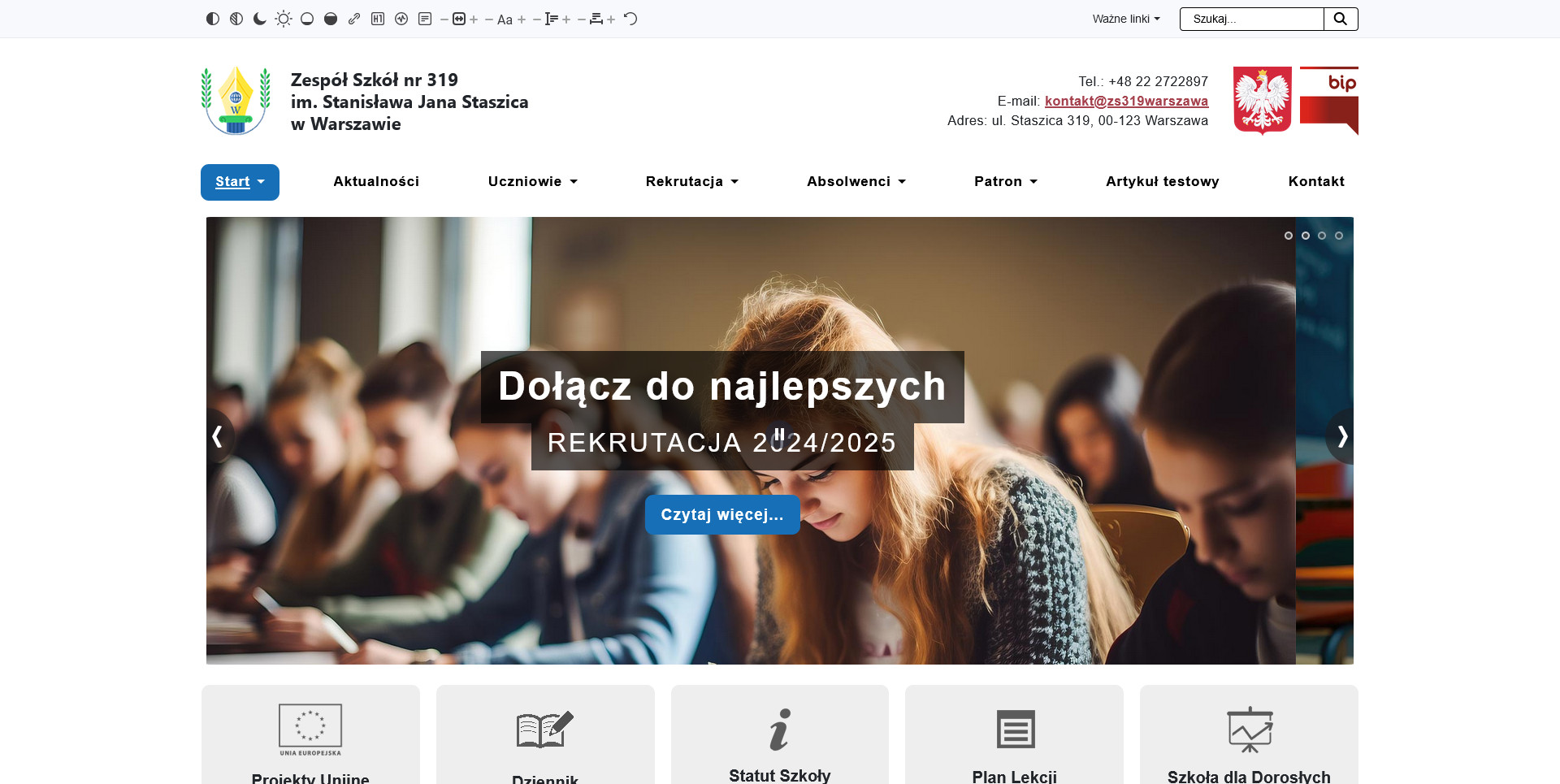Select the first slider indicator dot

pyautogui.click(x=1288, y=236)
